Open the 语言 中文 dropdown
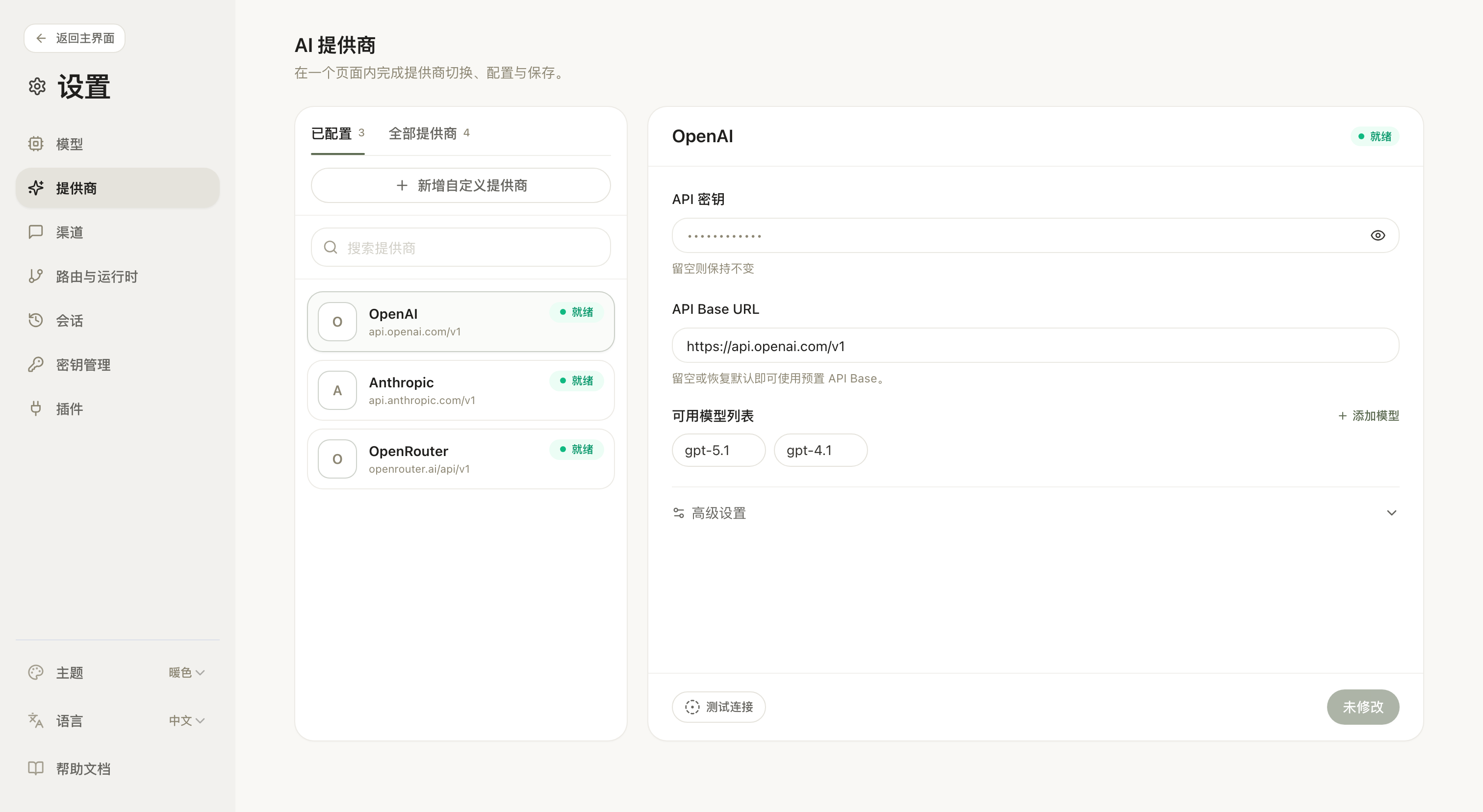The height and width of the screenshot is (812, 1483). tap(186, 720)
